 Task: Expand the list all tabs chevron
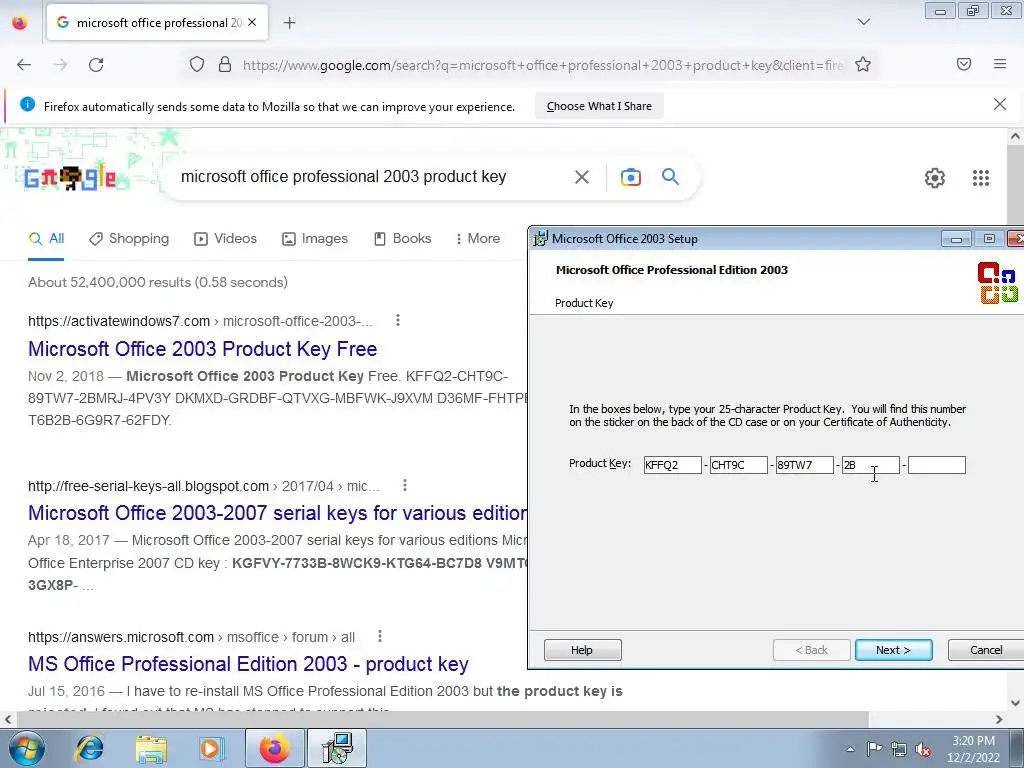(x=863, y=22)
